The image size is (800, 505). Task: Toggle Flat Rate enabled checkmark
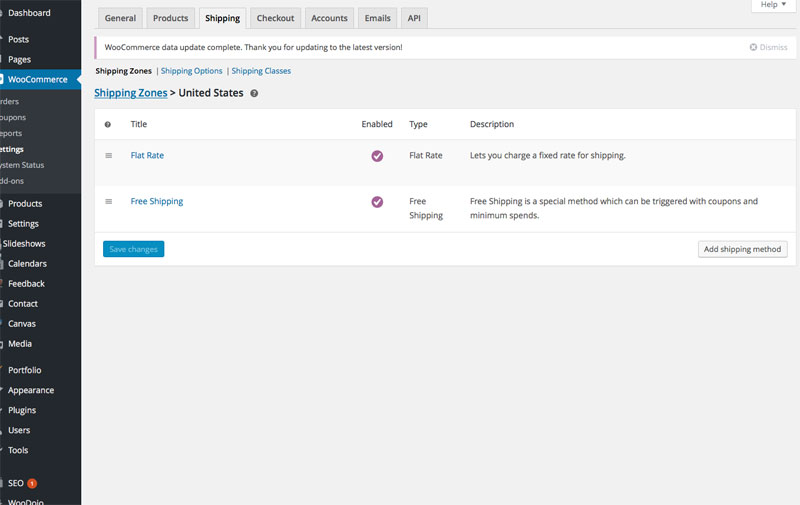click(377, 156)
